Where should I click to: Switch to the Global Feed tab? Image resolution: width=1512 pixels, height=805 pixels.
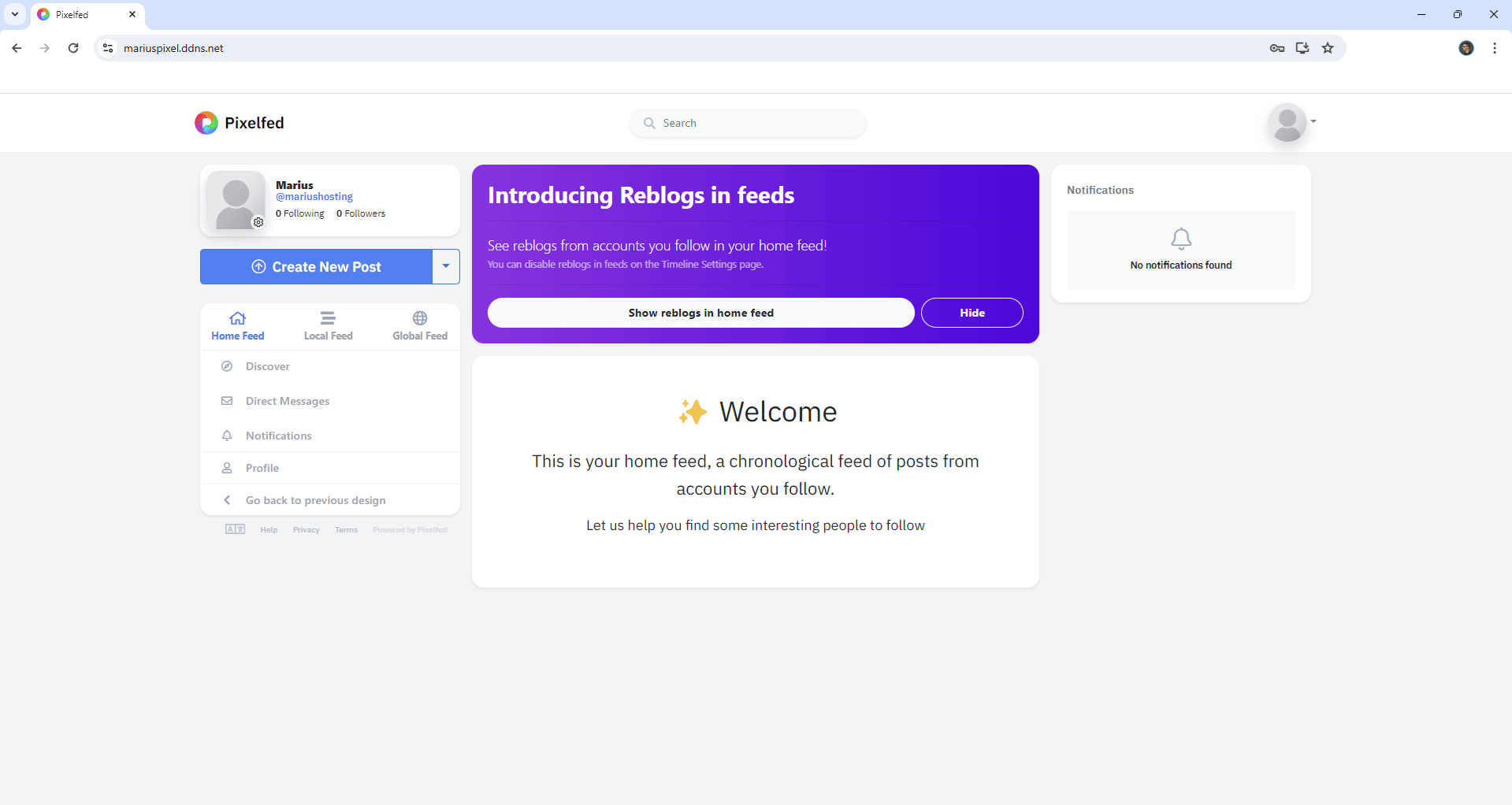tap(420, 326)
